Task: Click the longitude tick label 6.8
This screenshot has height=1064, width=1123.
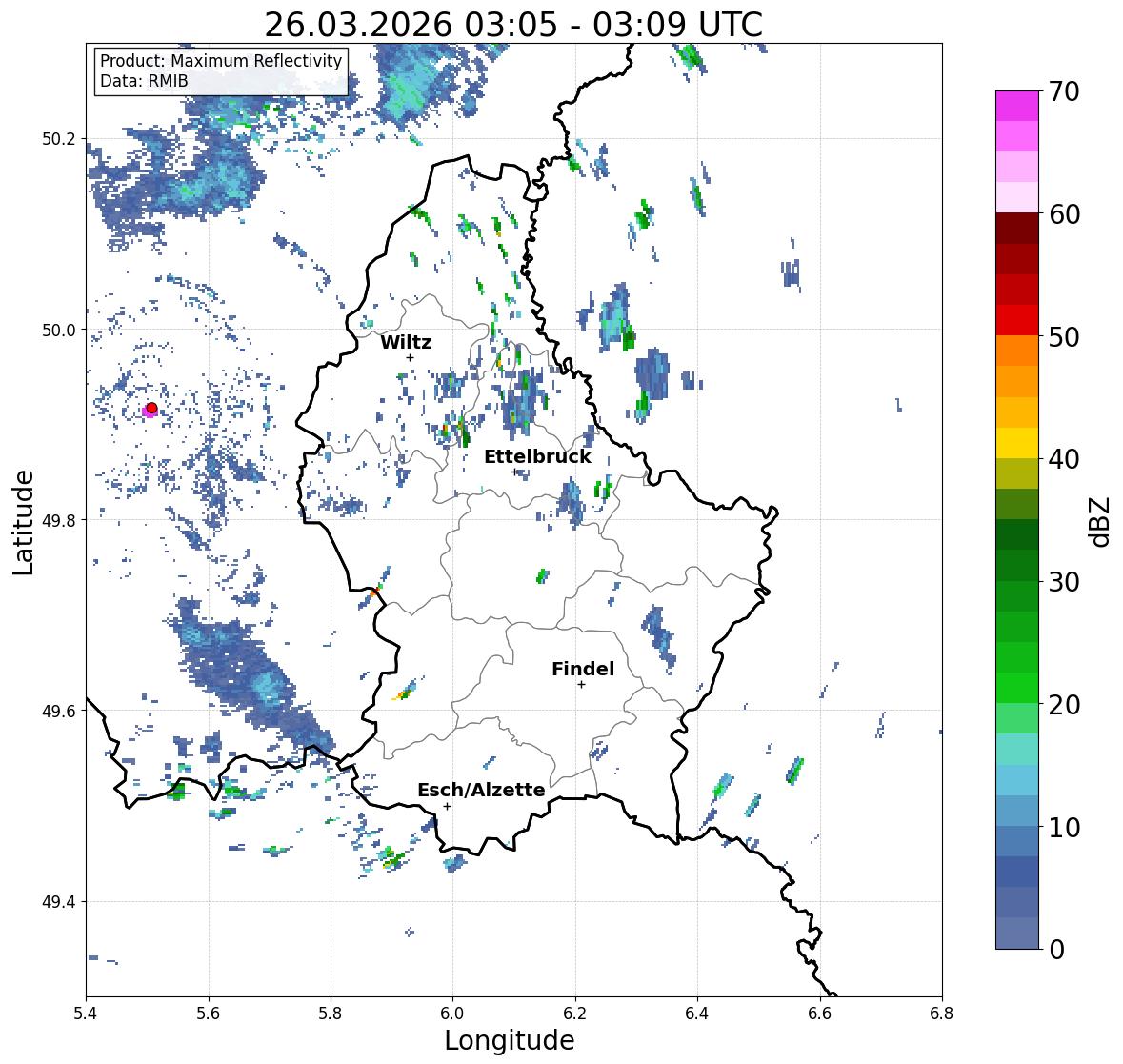Action: coord(942,1014)
